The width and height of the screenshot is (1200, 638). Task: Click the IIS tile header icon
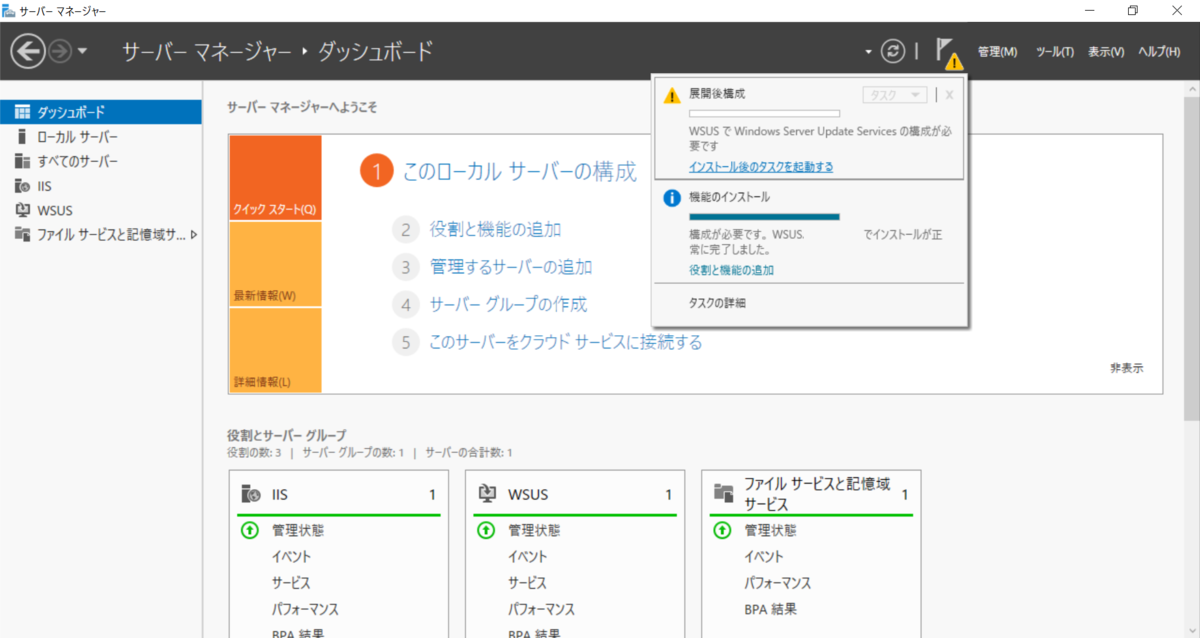point(251,494)
